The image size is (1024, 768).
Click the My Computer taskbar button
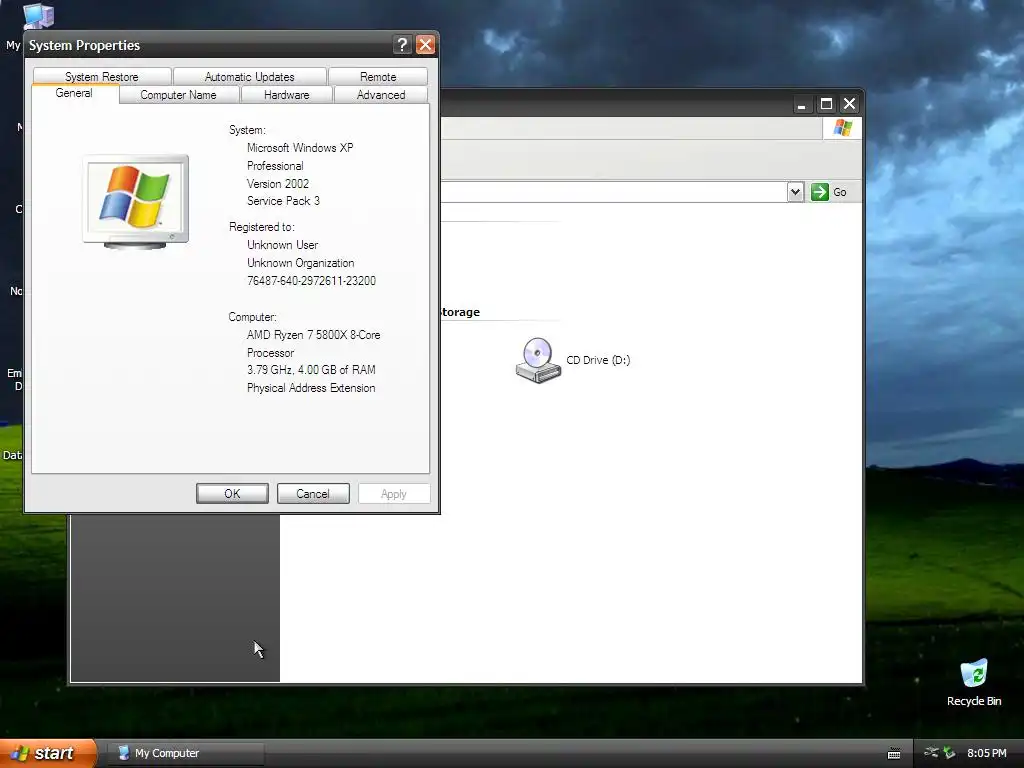(186, 753)
